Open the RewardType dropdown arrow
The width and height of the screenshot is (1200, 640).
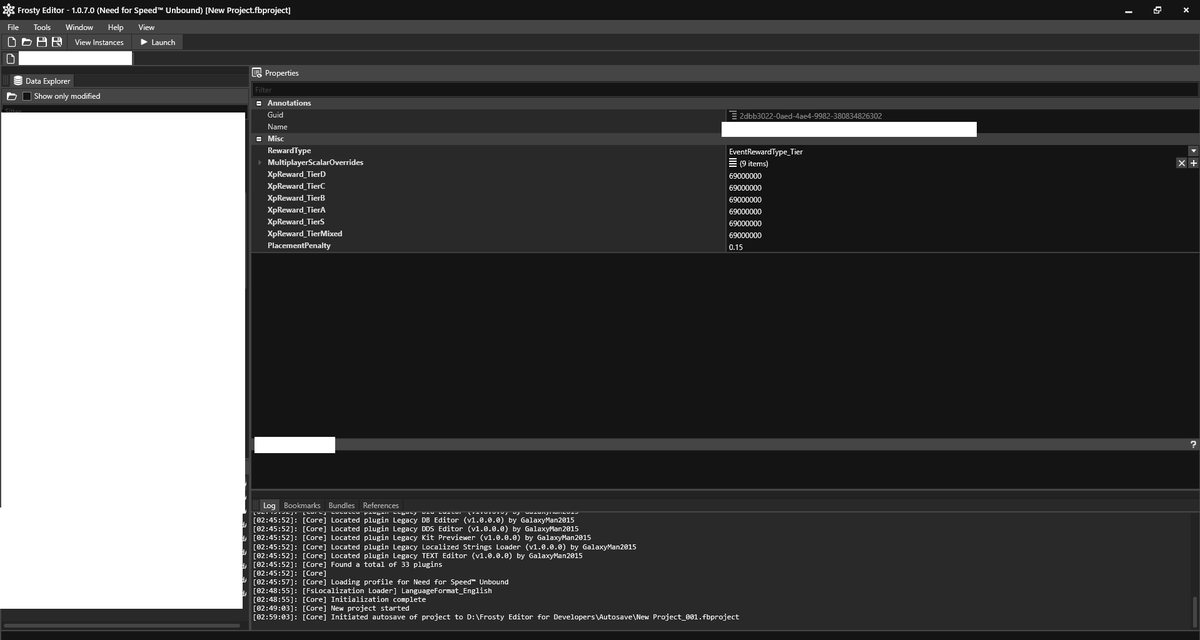point(1193,151)
